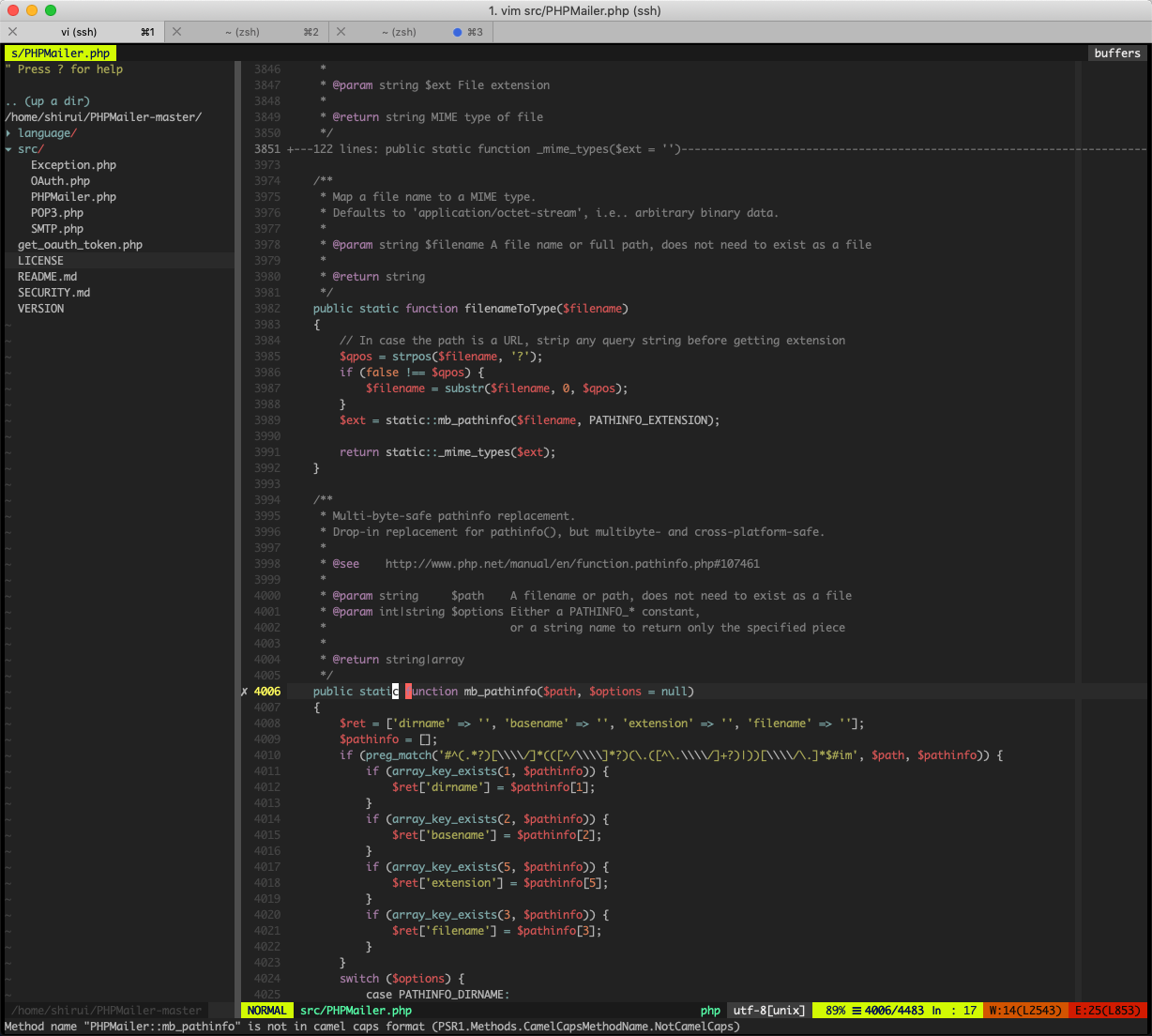Click the php filetype indicator
This screenshot has width=1152, height=1036.
pyautogui.click(x=710, y=1011)
